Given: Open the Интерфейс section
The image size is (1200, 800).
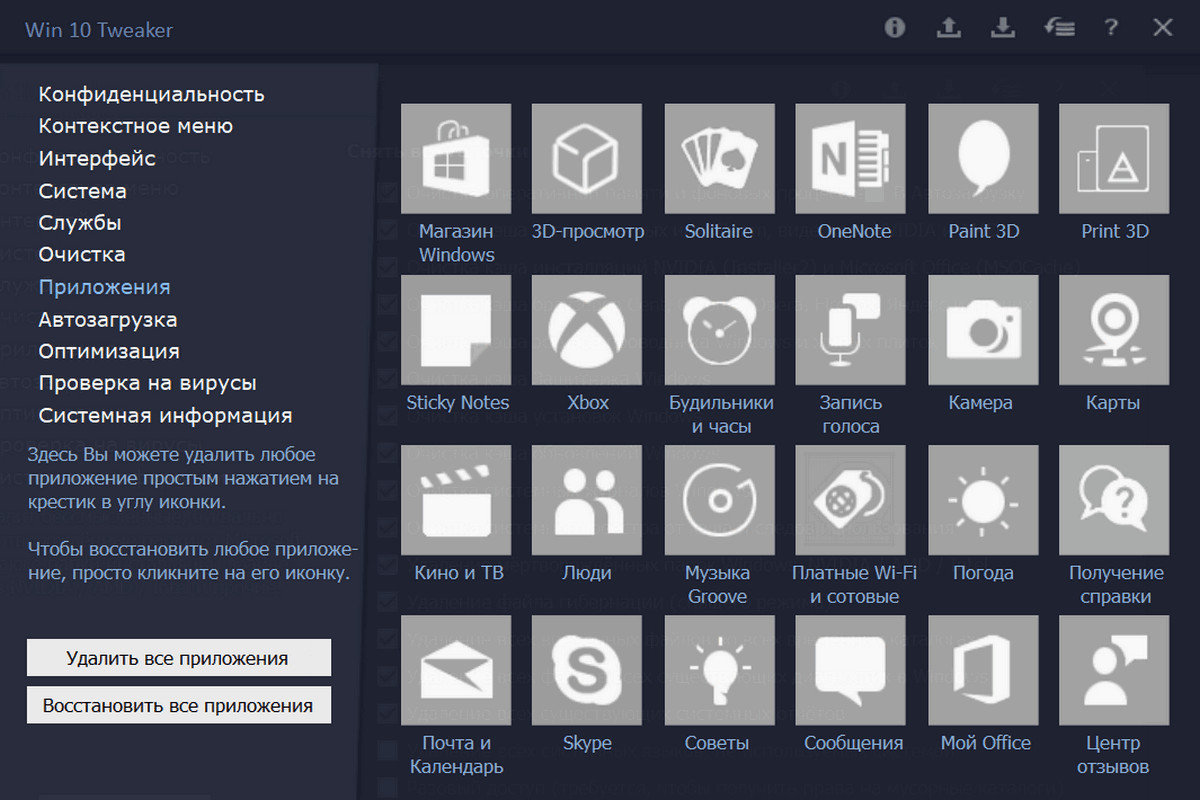Looking at the screenshot, I should [x=97, y=158].
